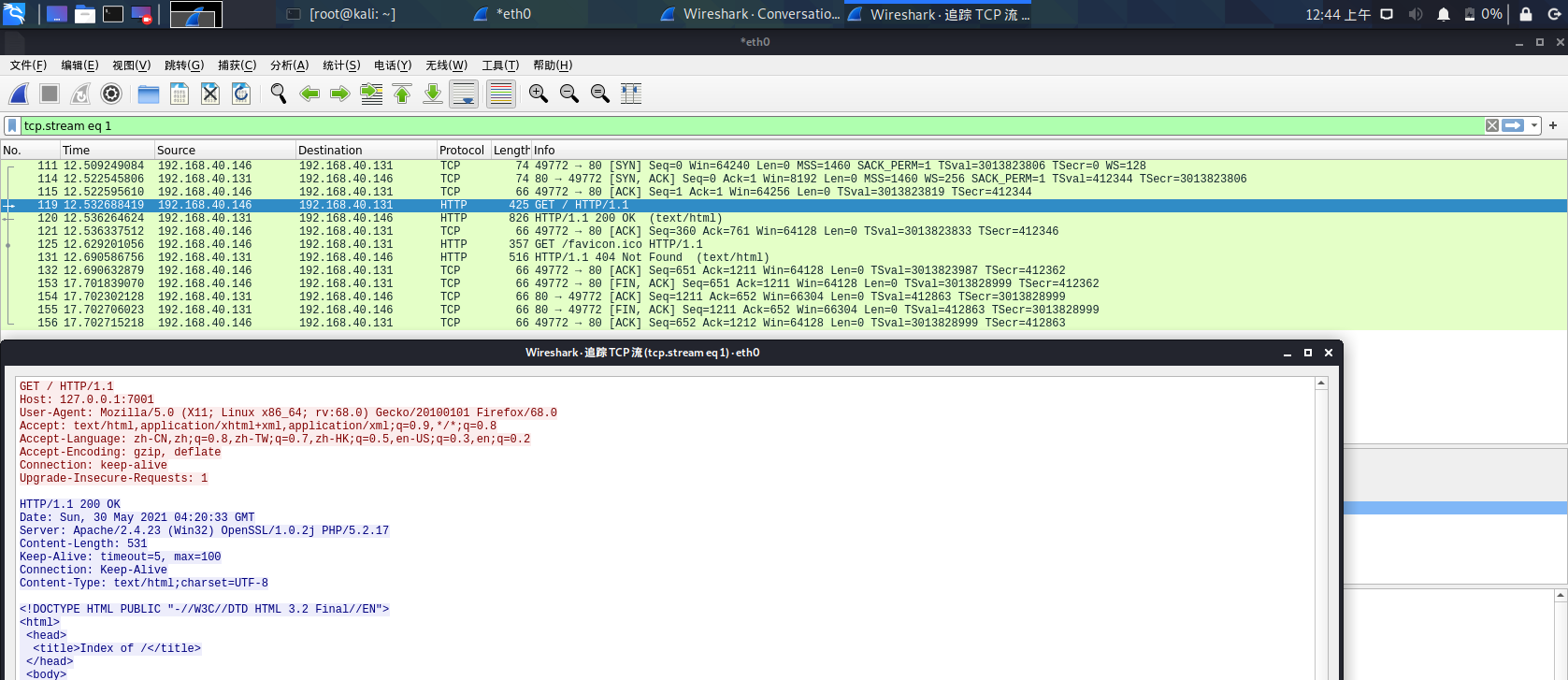Launch the terminal from the top panel

point(113,14)
